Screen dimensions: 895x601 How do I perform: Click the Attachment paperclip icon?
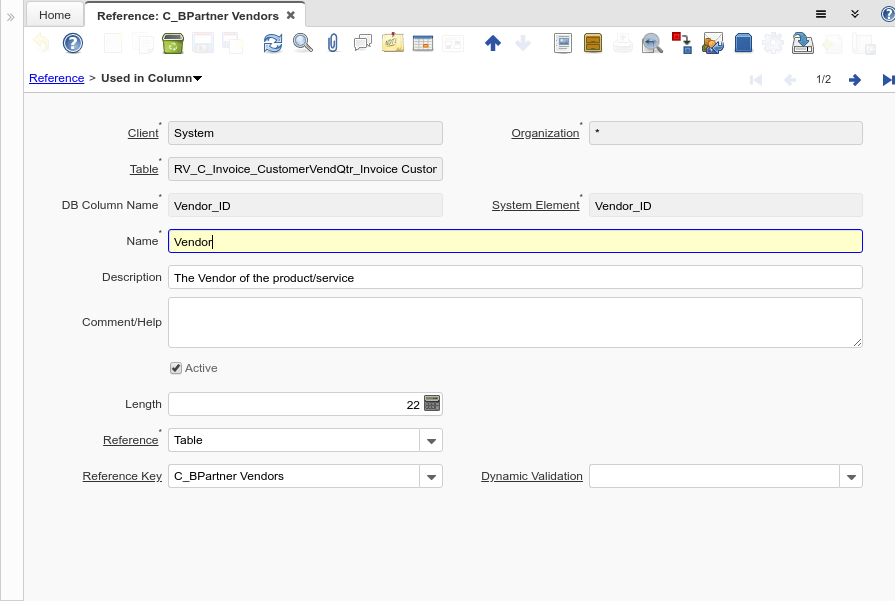point(333,43)
